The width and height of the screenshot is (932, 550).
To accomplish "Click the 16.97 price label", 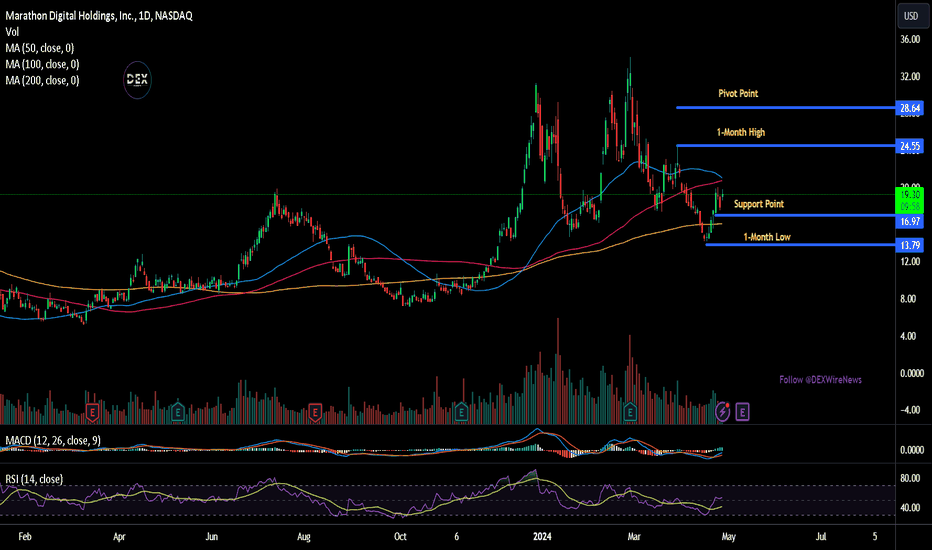I will point(909,221).
